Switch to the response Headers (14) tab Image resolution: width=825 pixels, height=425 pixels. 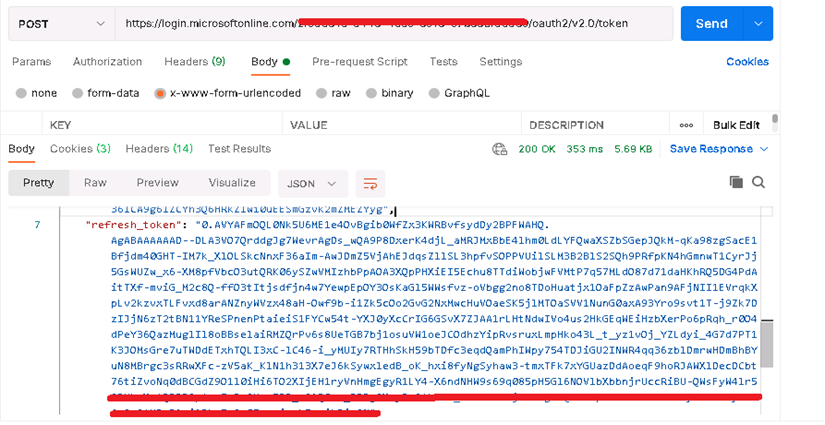pos(159,149)
